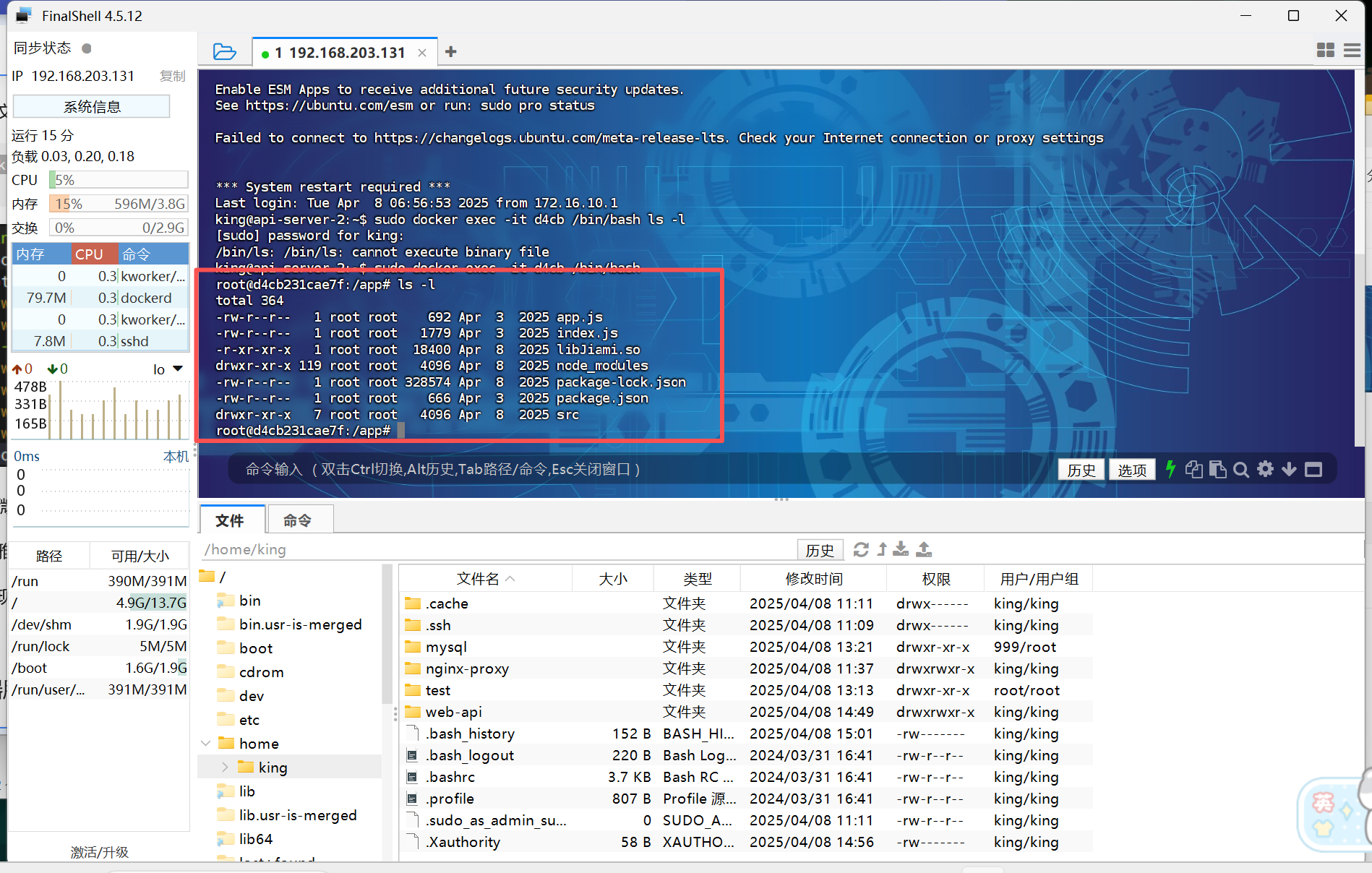Viewport: 1372px width, 873px height.
Task: Select the boot folder in tree
Action: (x=255, y=648)
